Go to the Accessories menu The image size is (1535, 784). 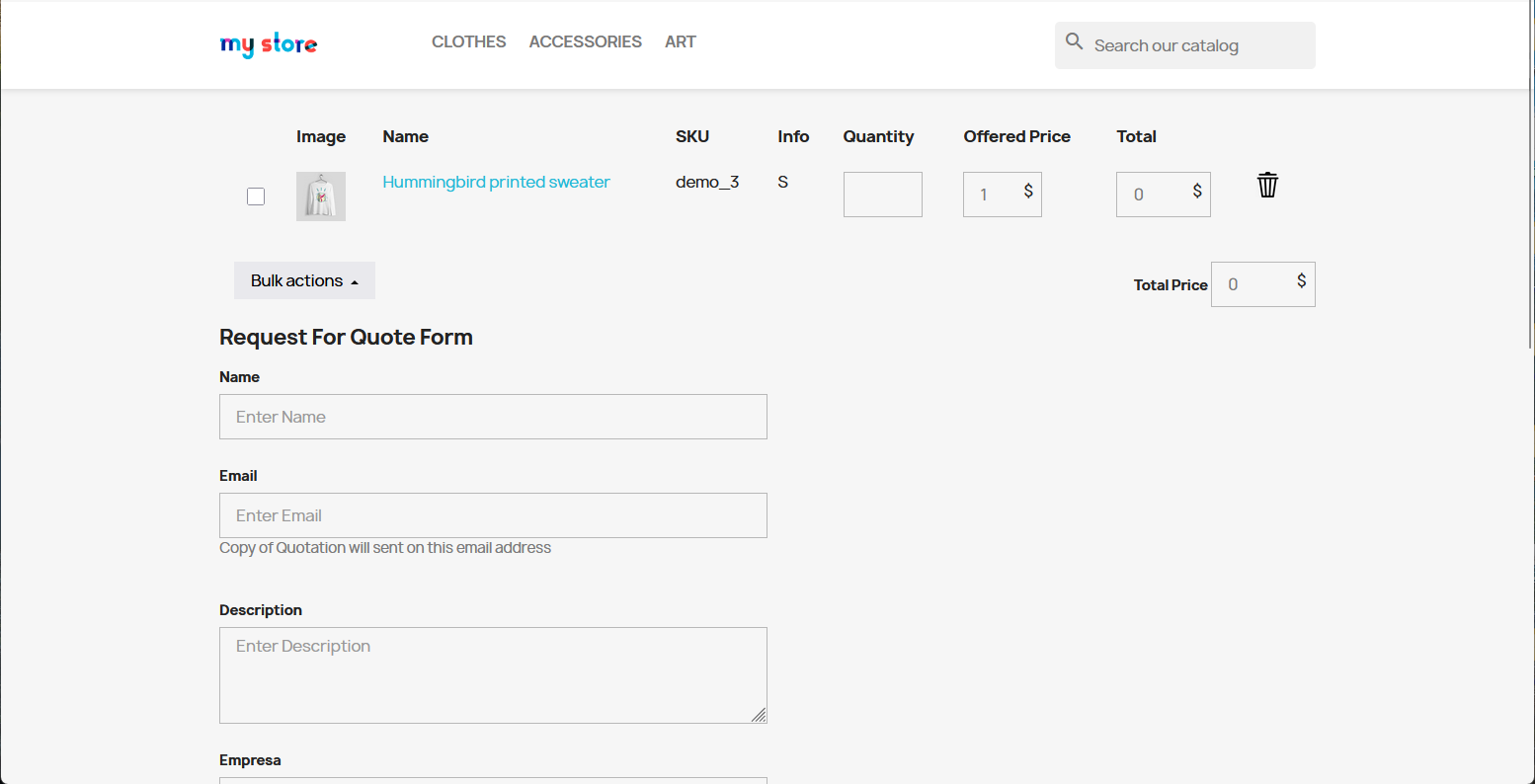click(x=585, y=41)
